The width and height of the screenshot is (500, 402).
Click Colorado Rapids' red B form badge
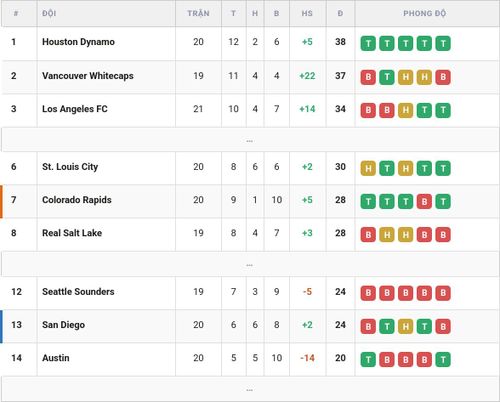(424, 202)
